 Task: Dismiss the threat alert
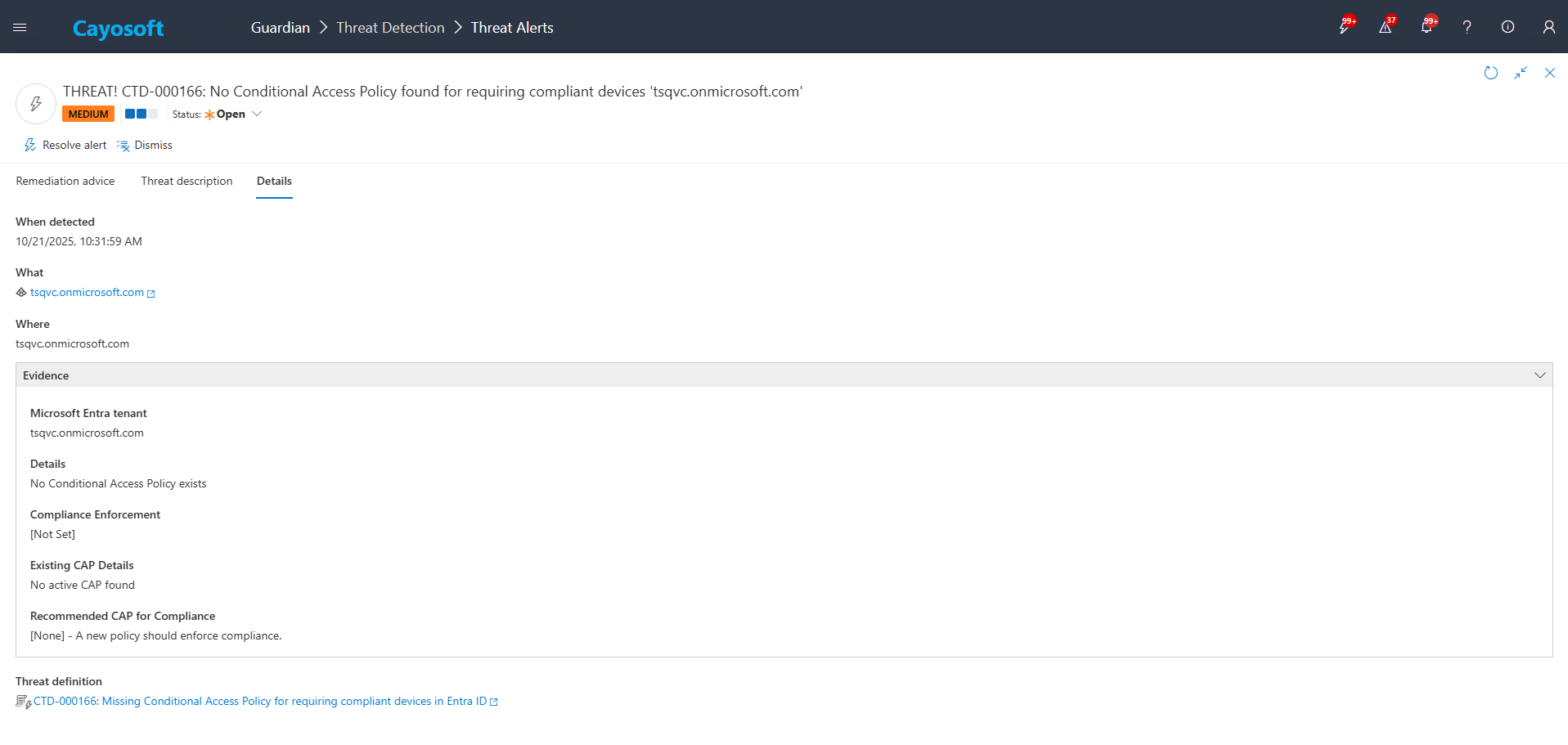[145, 145]
